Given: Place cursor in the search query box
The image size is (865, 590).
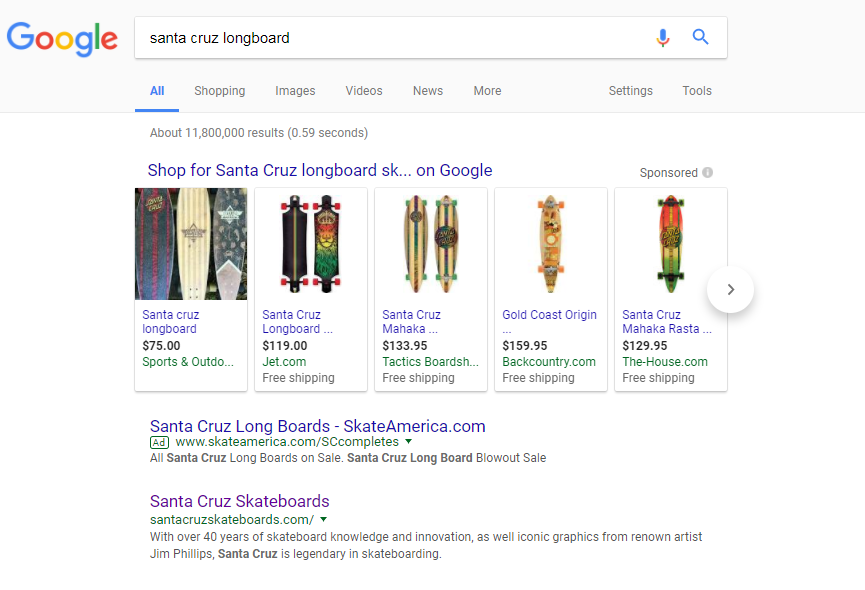Looking at the screenshot, I should 400,37.
